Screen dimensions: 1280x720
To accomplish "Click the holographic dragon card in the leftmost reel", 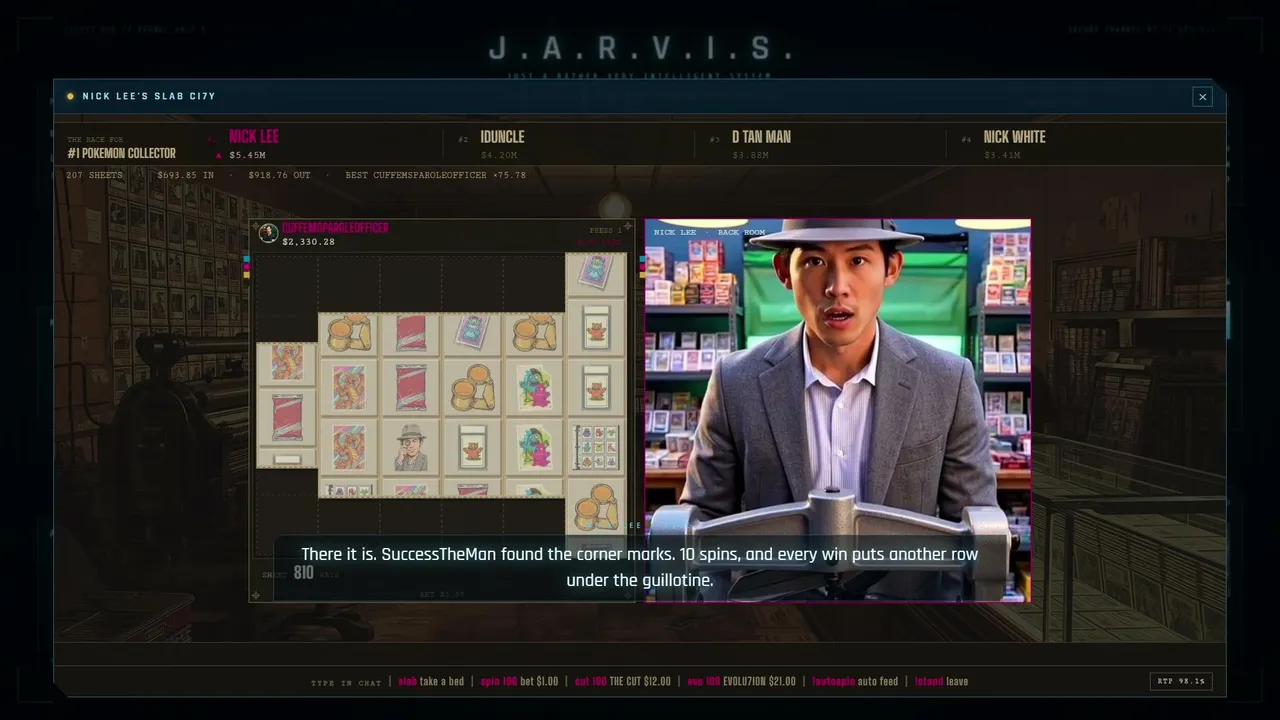I will click(x=287, y=364).
